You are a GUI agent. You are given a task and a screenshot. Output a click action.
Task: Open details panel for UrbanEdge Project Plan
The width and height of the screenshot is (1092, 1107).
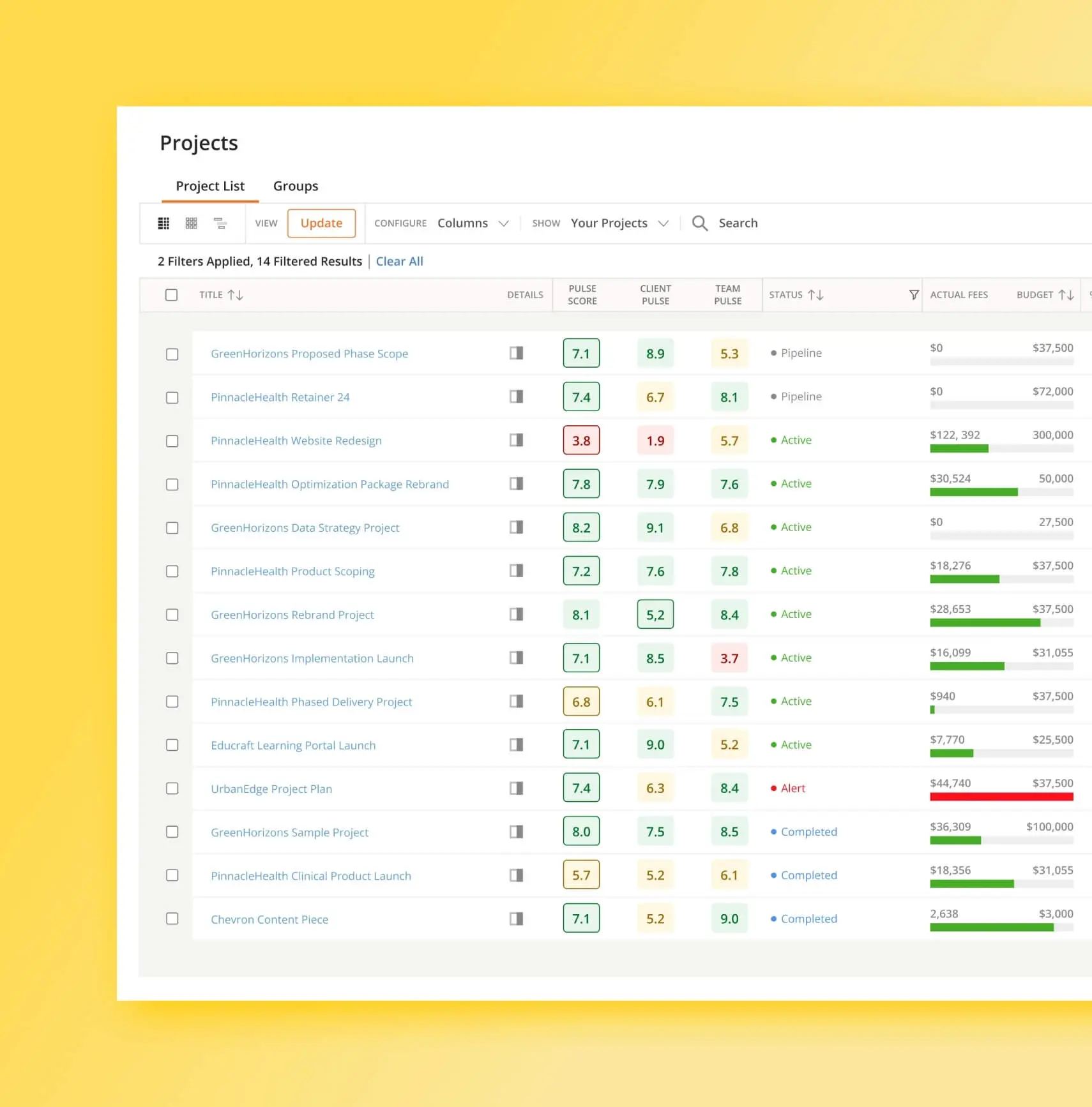(x=516, y=788)
